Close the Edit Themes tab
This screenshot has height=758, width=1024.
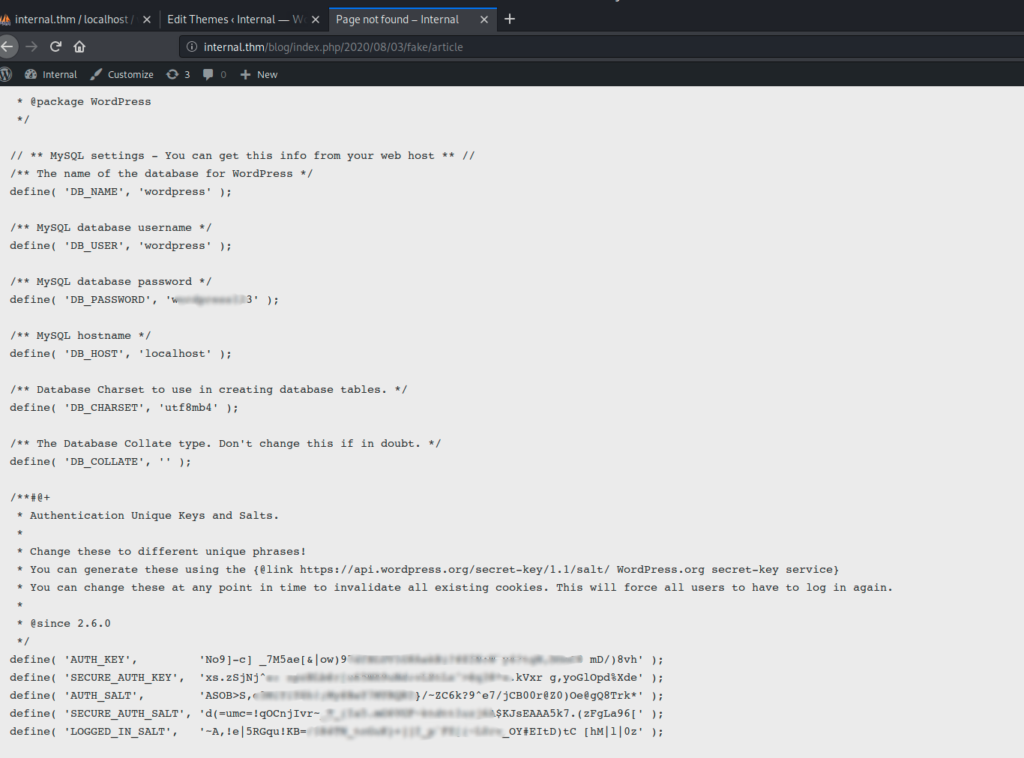coord(315,20)
